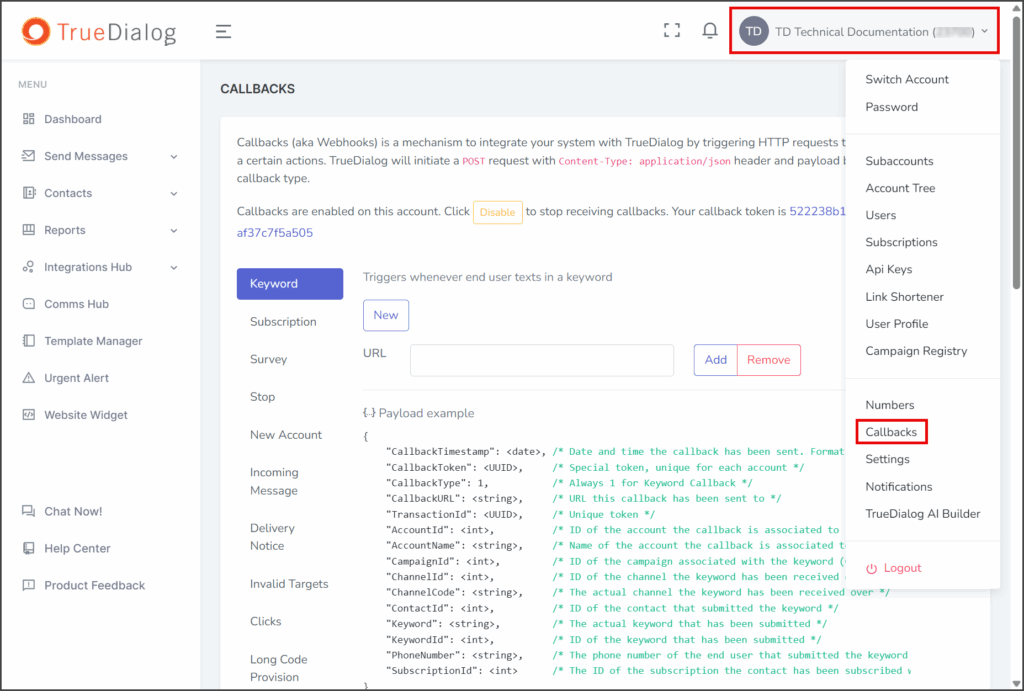Screen dimensions: 1024x691
Task: Open Campaign Registry menu entry
Action: tap(916, 351)
